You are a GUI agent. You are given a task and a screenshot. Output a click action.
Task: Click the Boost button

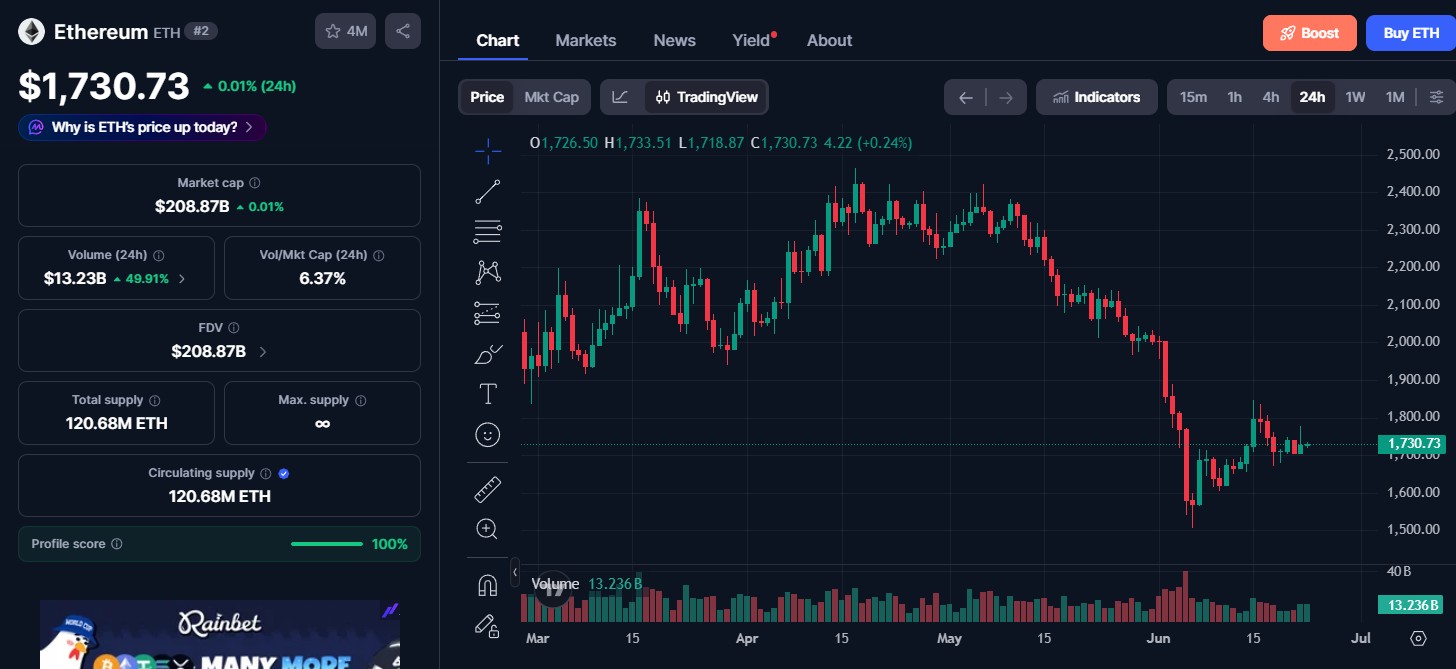point(1310,33)
